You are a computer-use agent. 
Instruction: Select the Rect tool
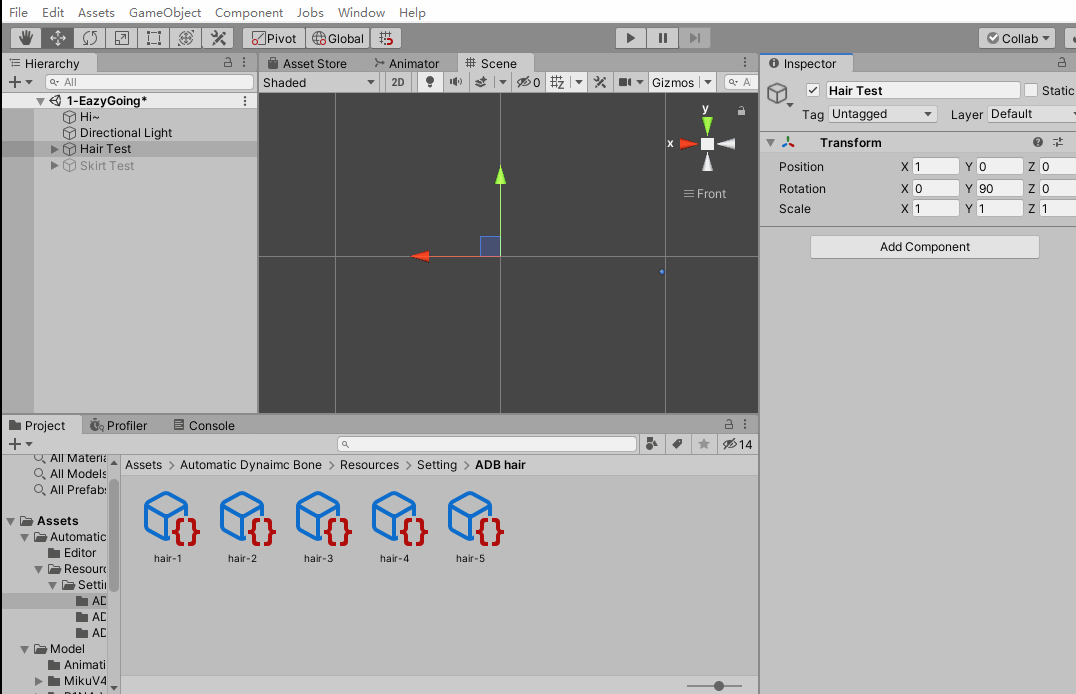click(x=154, y=37)
